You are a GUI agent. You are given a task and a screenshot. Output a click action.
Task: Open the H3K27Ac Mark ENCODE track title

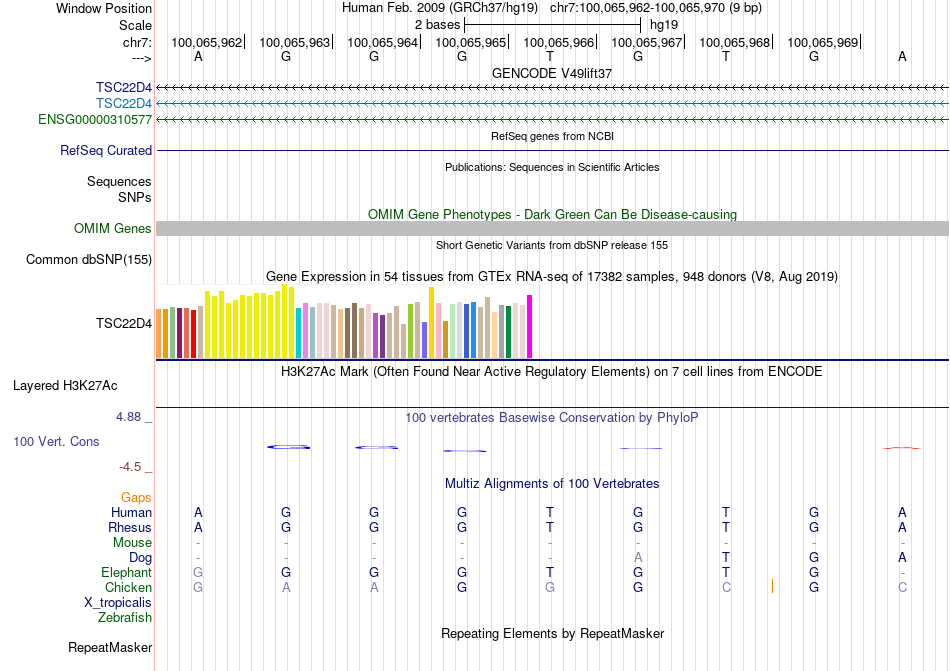(552, 371)
